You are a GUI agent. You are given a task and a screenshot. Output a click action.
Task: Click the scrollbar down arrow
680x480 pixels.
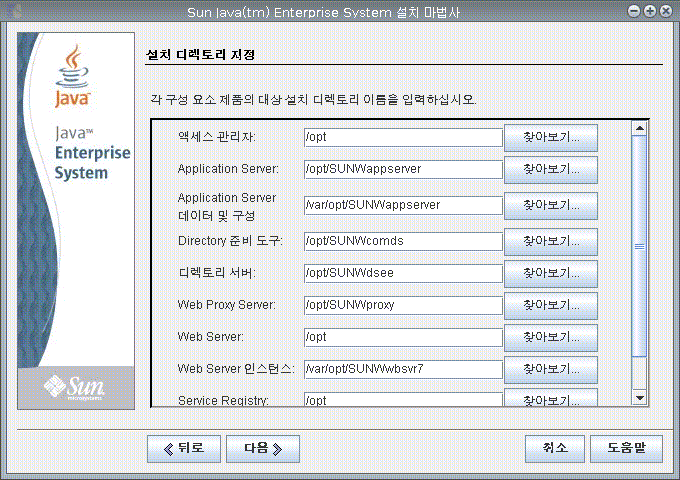[640, 398]
